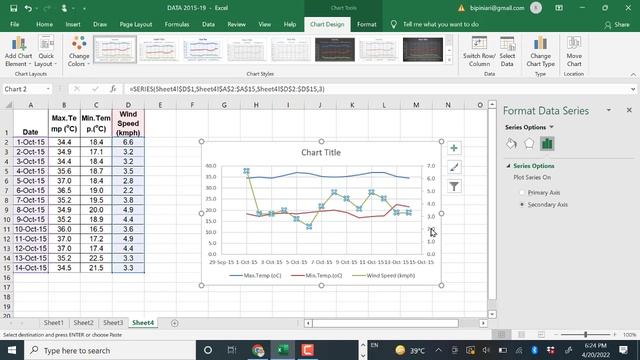Open Chrome from the taskbar

[258, 350]
